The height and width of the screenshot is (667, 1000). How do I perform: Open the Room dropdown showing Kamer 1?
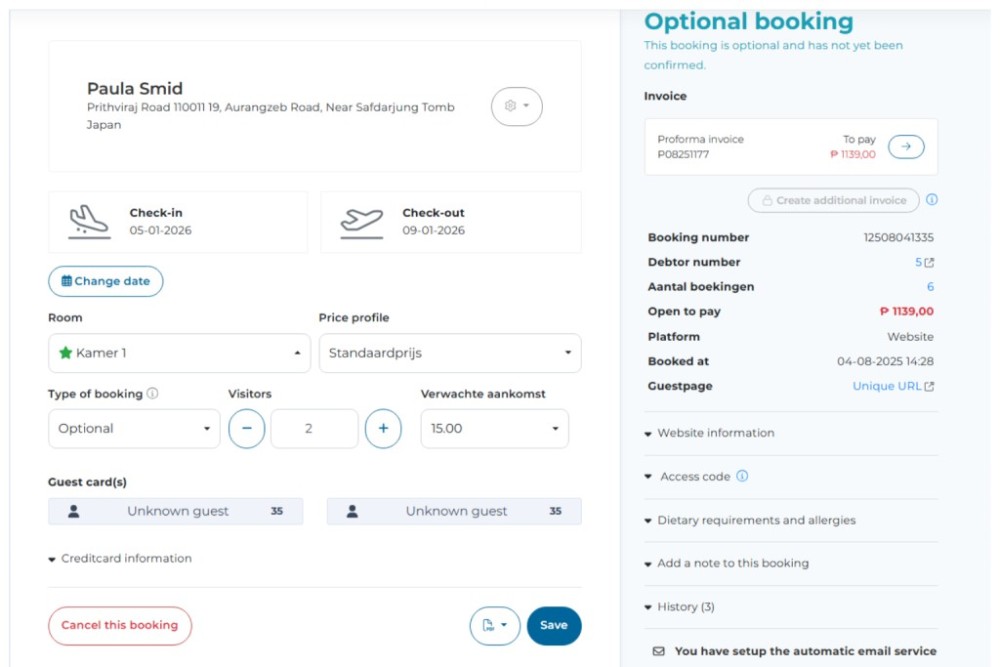coord(179,353)
